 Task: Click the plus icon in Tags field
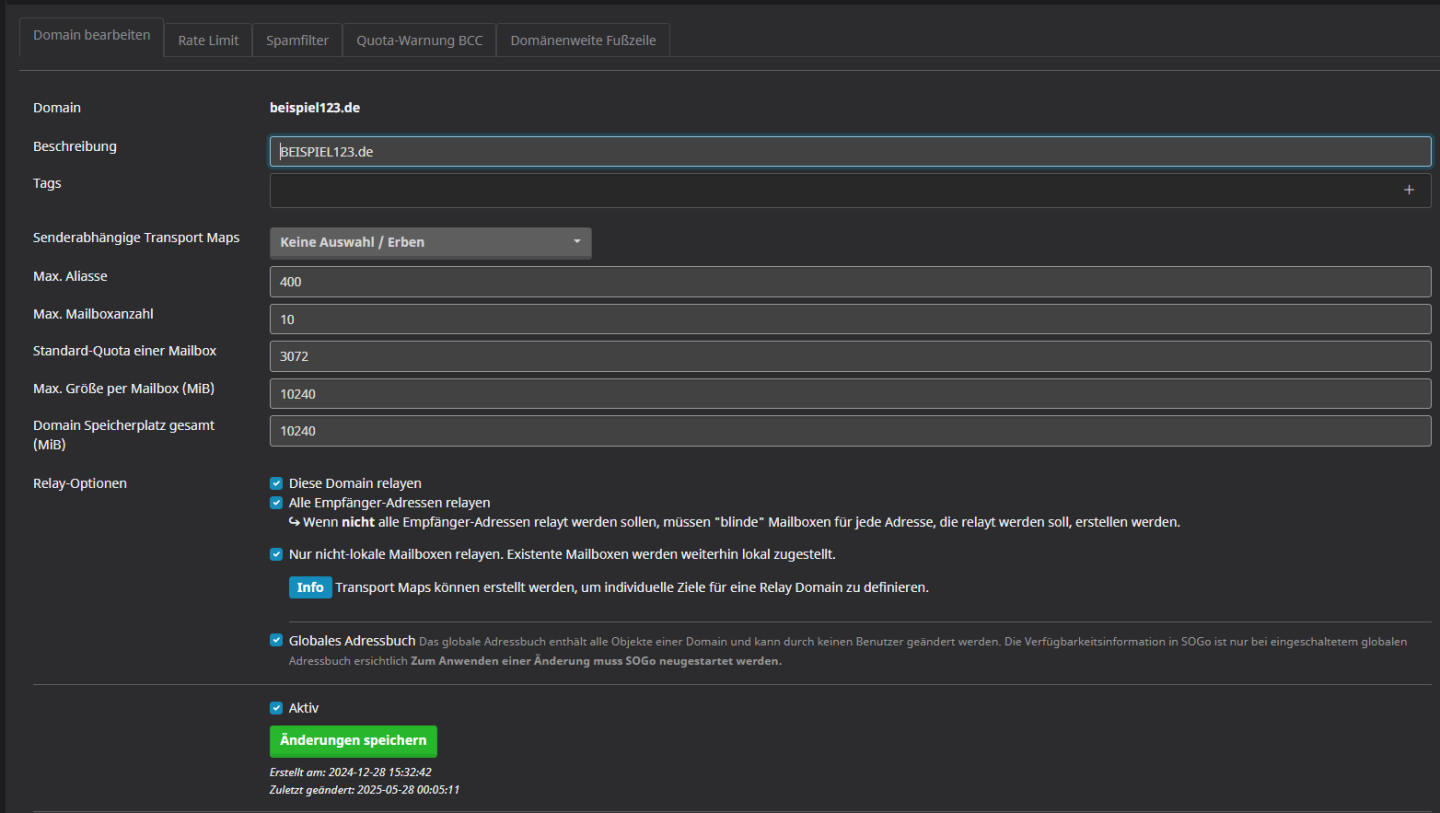click(x=1409, y=190)
